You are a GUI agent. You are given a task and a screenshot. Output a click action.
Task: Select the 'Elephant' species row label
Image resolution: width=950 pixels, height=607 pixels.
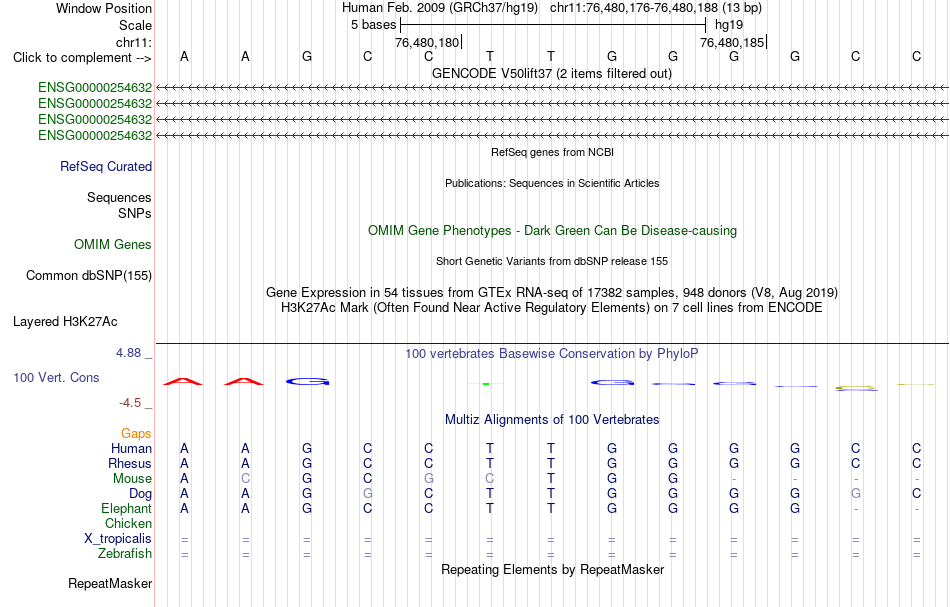[127, 509]
